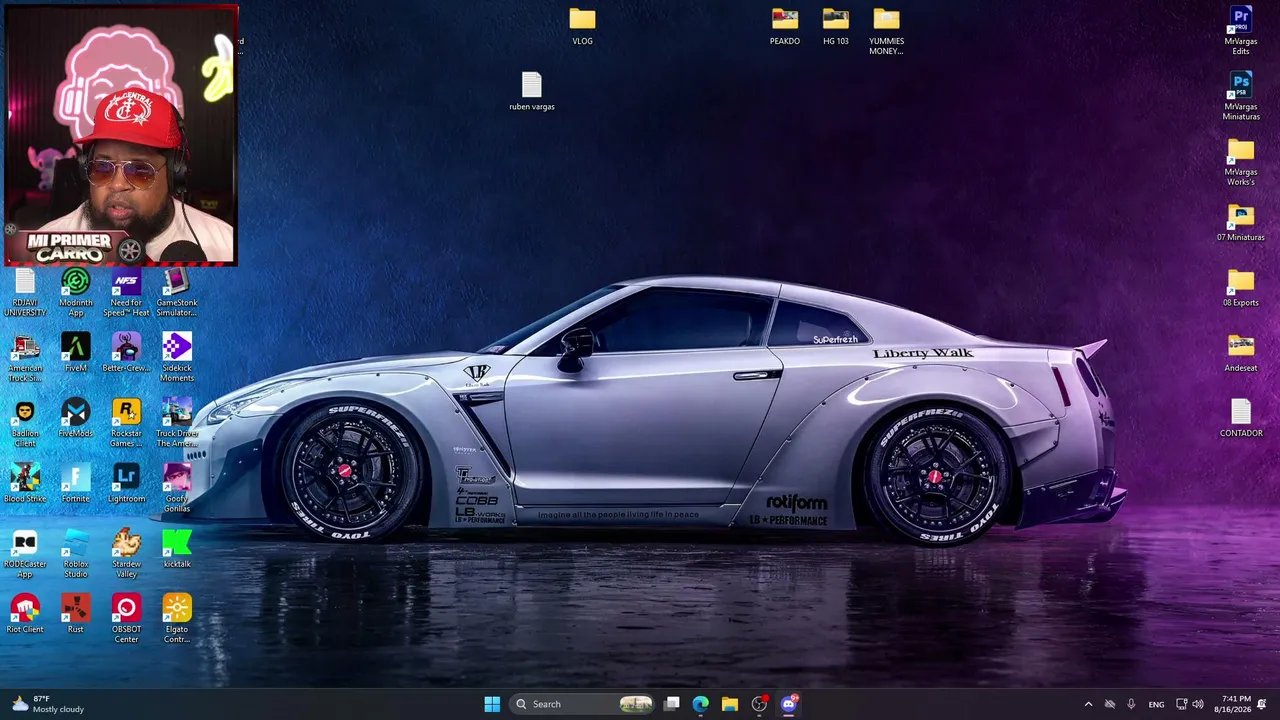Select the Stardew Valley shortcut

click(126, 554)
